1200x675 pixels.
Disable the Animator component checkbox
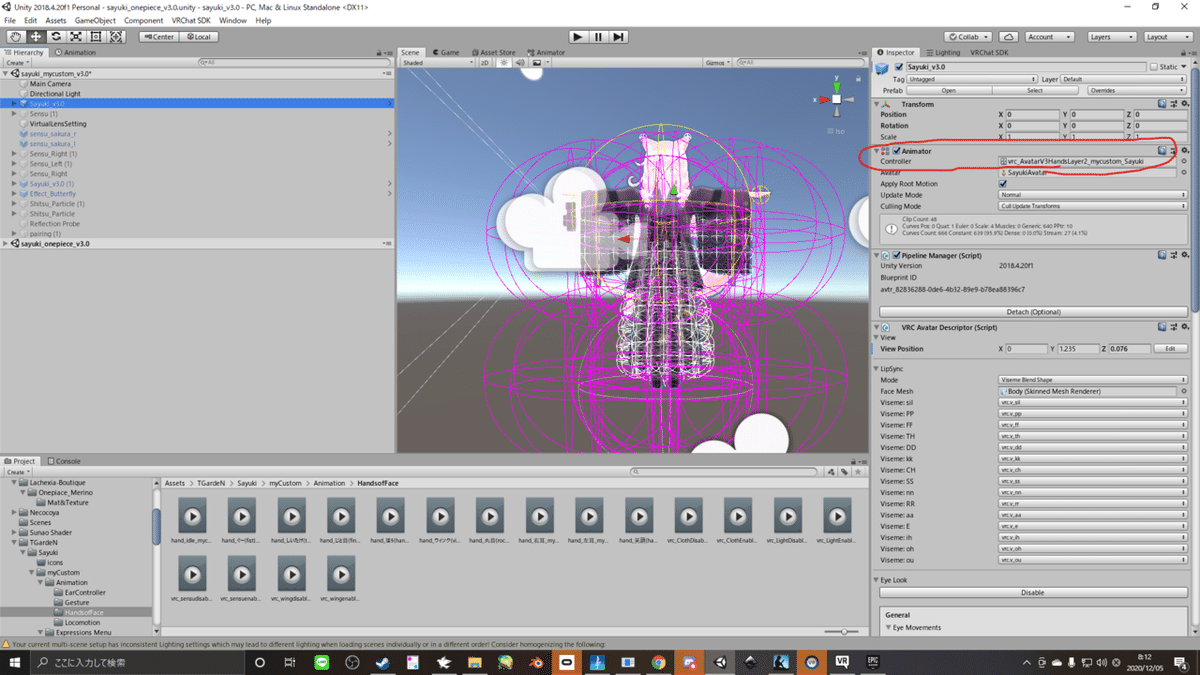[x=897, y=151]
